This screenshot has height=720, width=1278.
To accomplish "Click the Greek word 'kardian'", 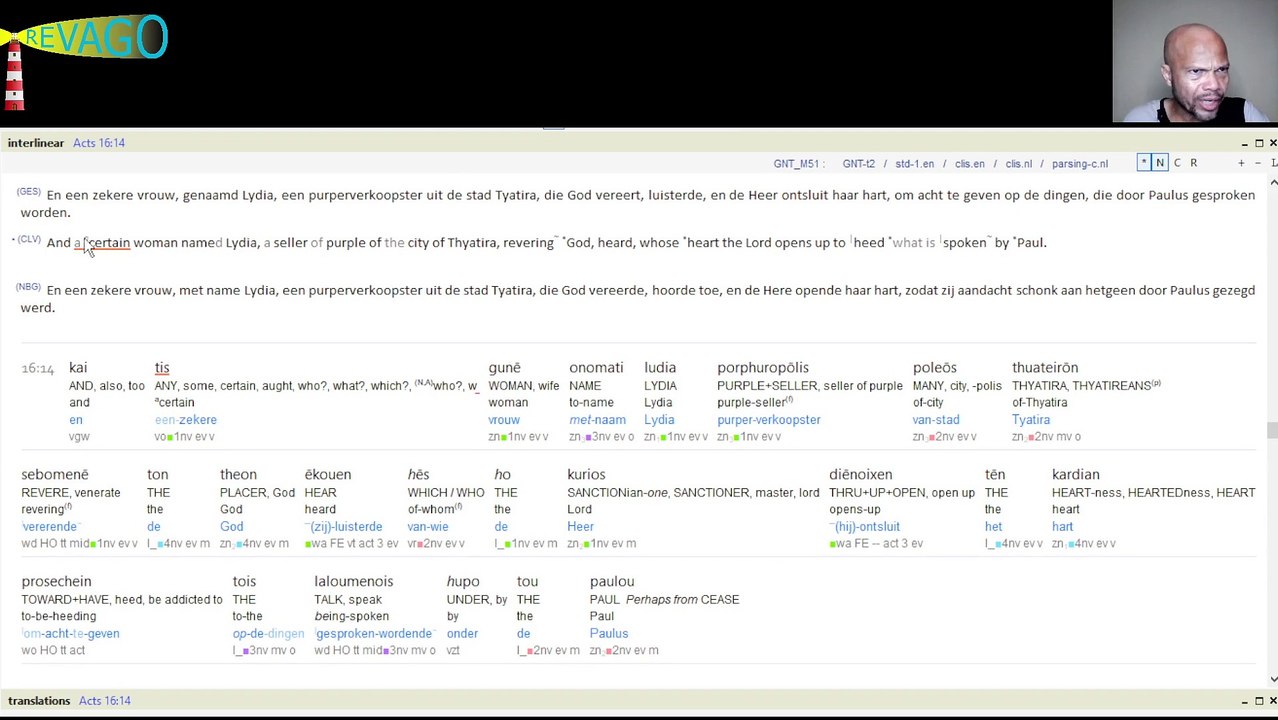I will [1076, 475].
